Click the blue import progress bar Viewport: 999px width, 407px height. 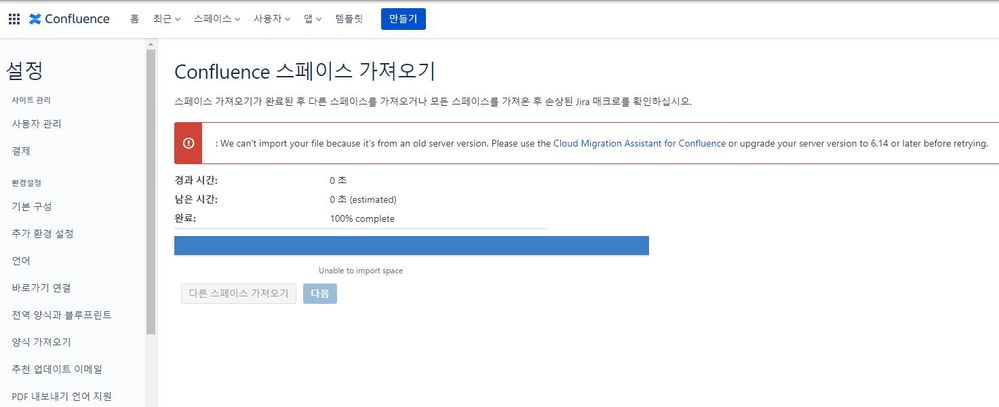click(x=412, y=246)
